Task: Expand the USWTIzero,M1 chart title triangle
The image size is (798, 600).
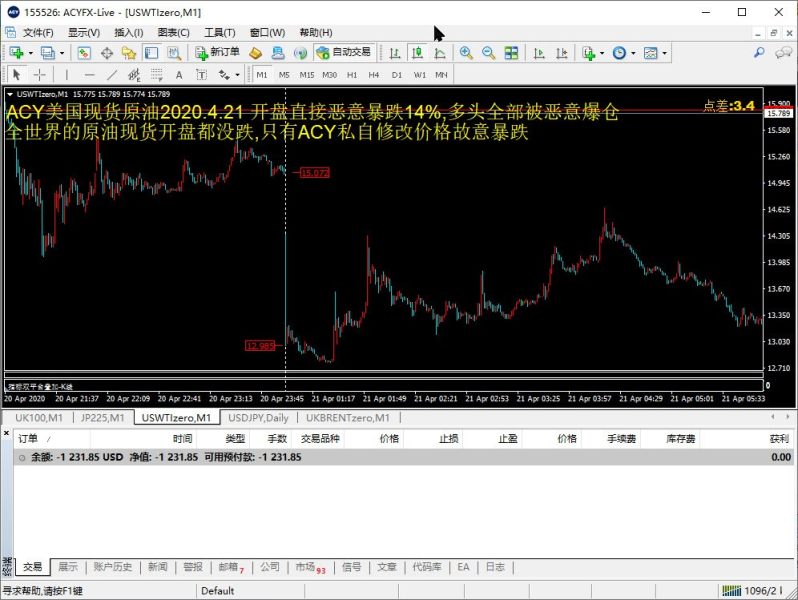Action: click(10, 94)
